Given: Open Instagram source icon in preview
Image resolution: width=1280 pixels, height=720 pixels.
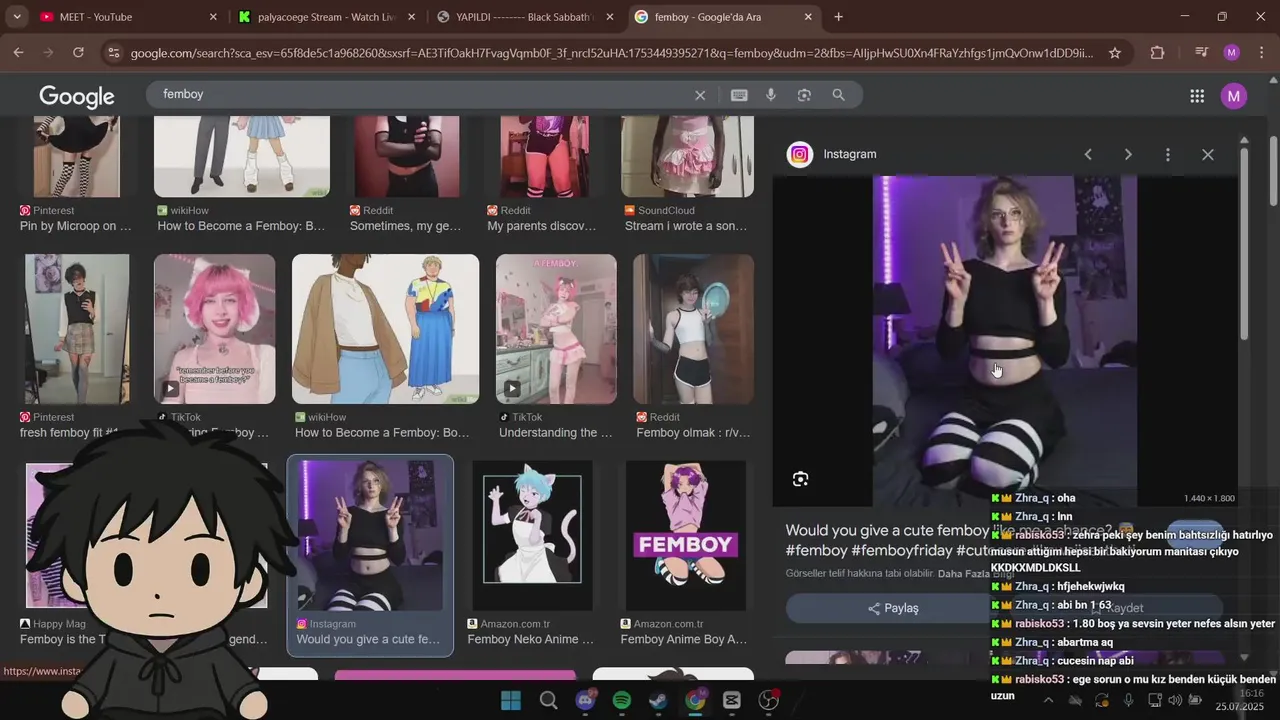Looking at the screenshot, I should pos(800,154).
